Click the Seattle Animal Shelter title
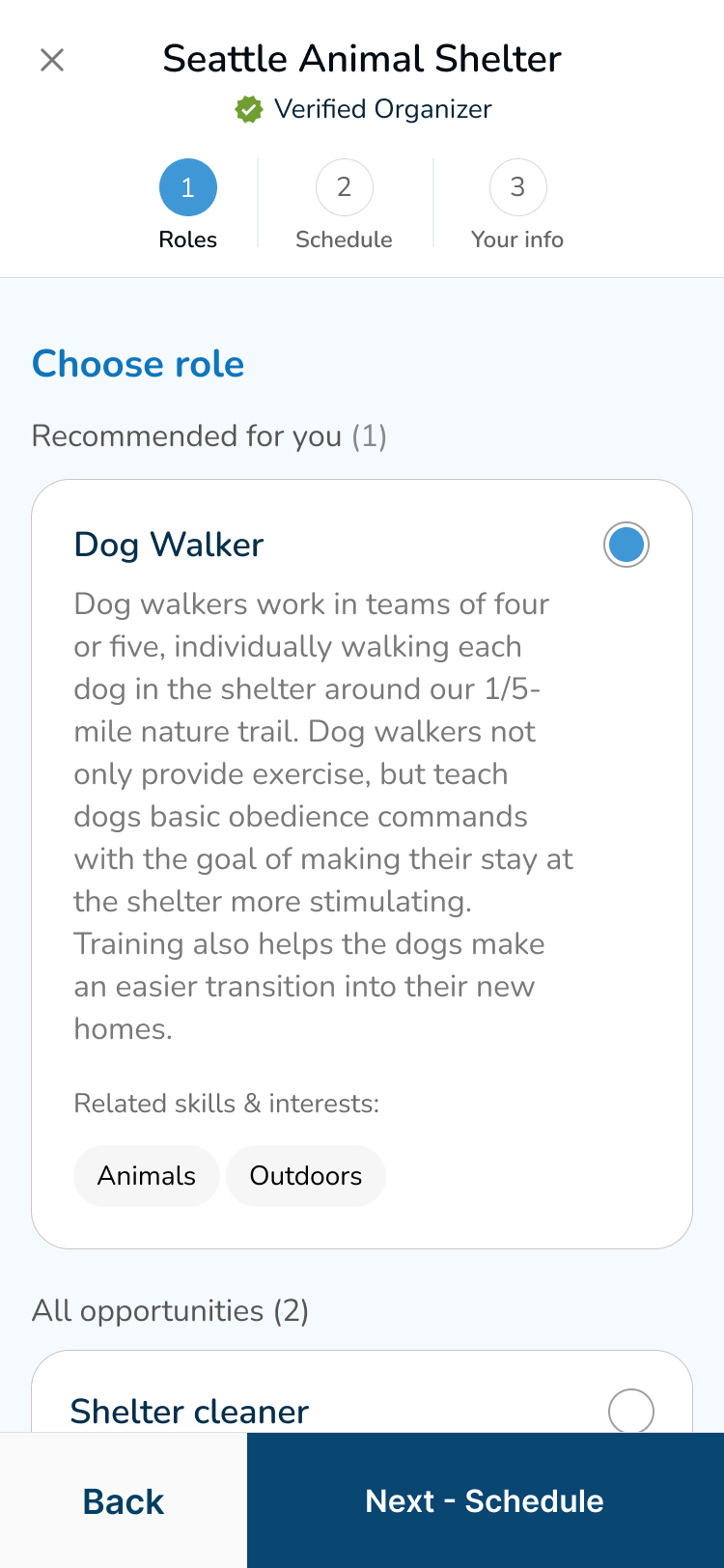This screenshot has width=724, height=1568. tap(362, 59)
